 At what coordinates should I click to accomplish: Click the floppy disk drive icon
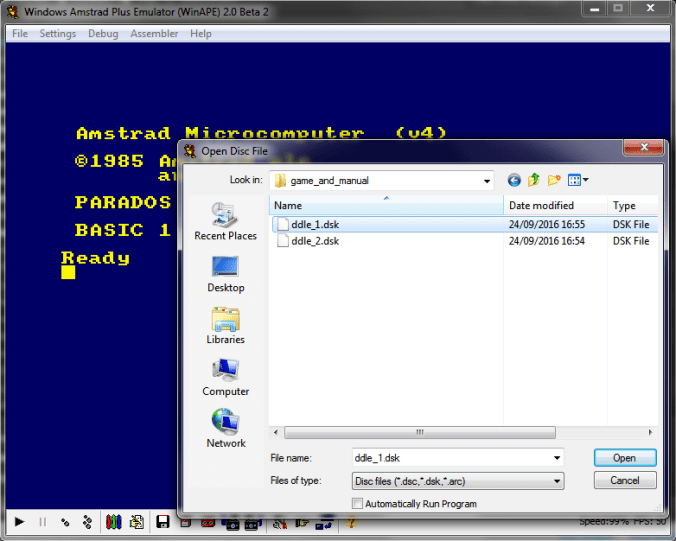coord(163,522)
